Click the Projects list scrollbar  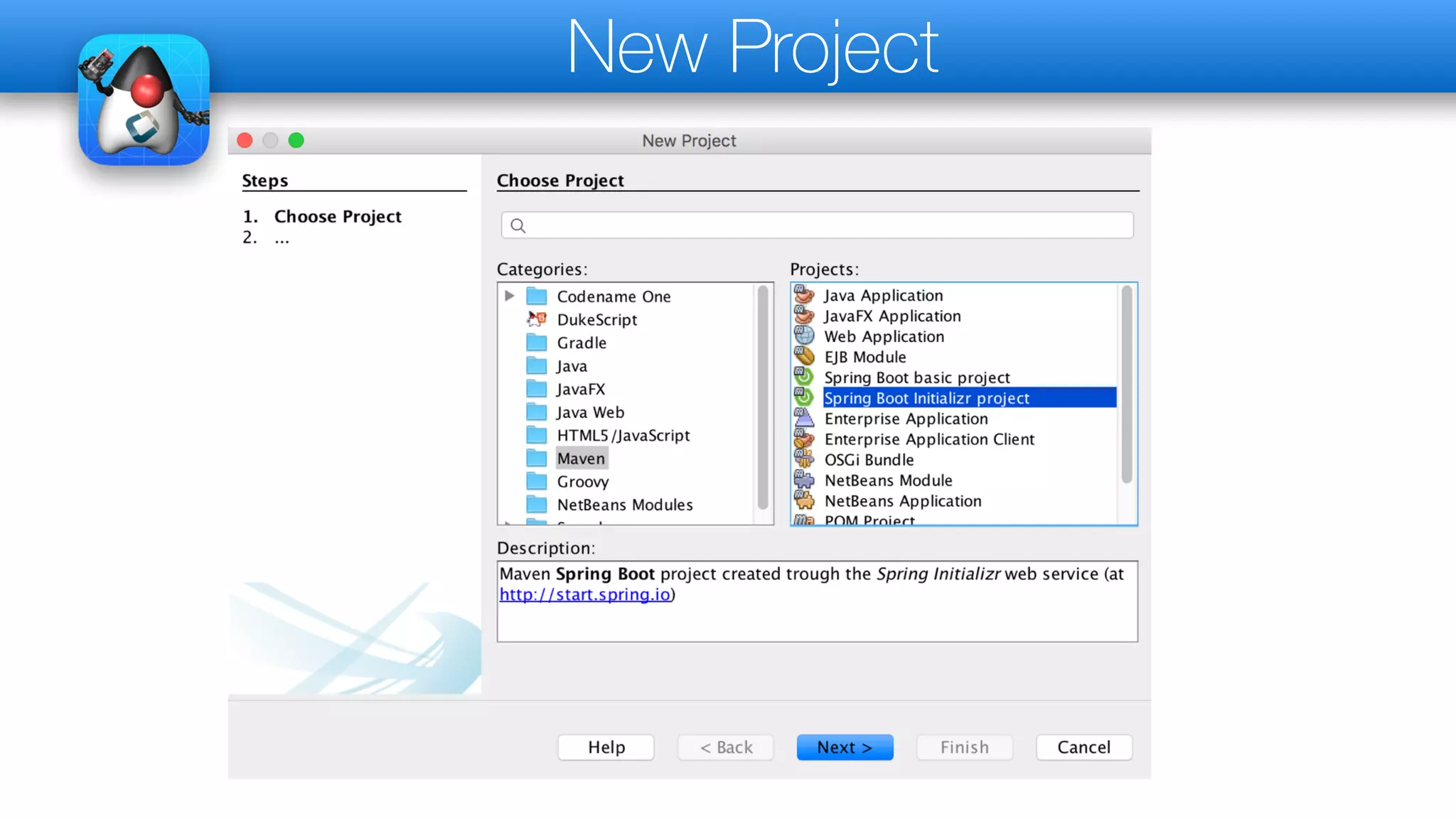1126,384
